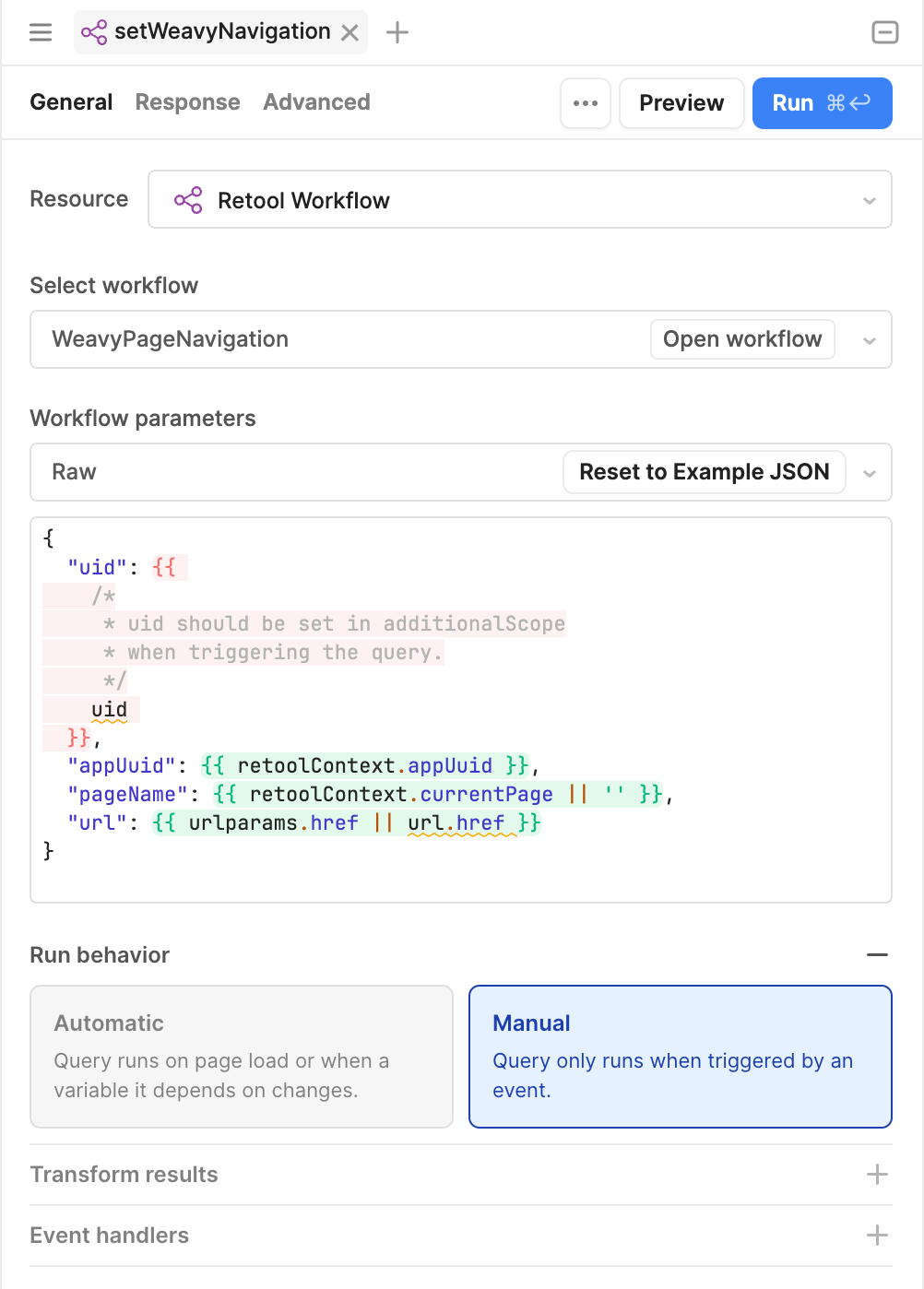Image resolution: width=924 pixels, height=1289 pixels.
Task: Switch to the Advanced tab
Action: pyautogui.click(x=316, y=102)
